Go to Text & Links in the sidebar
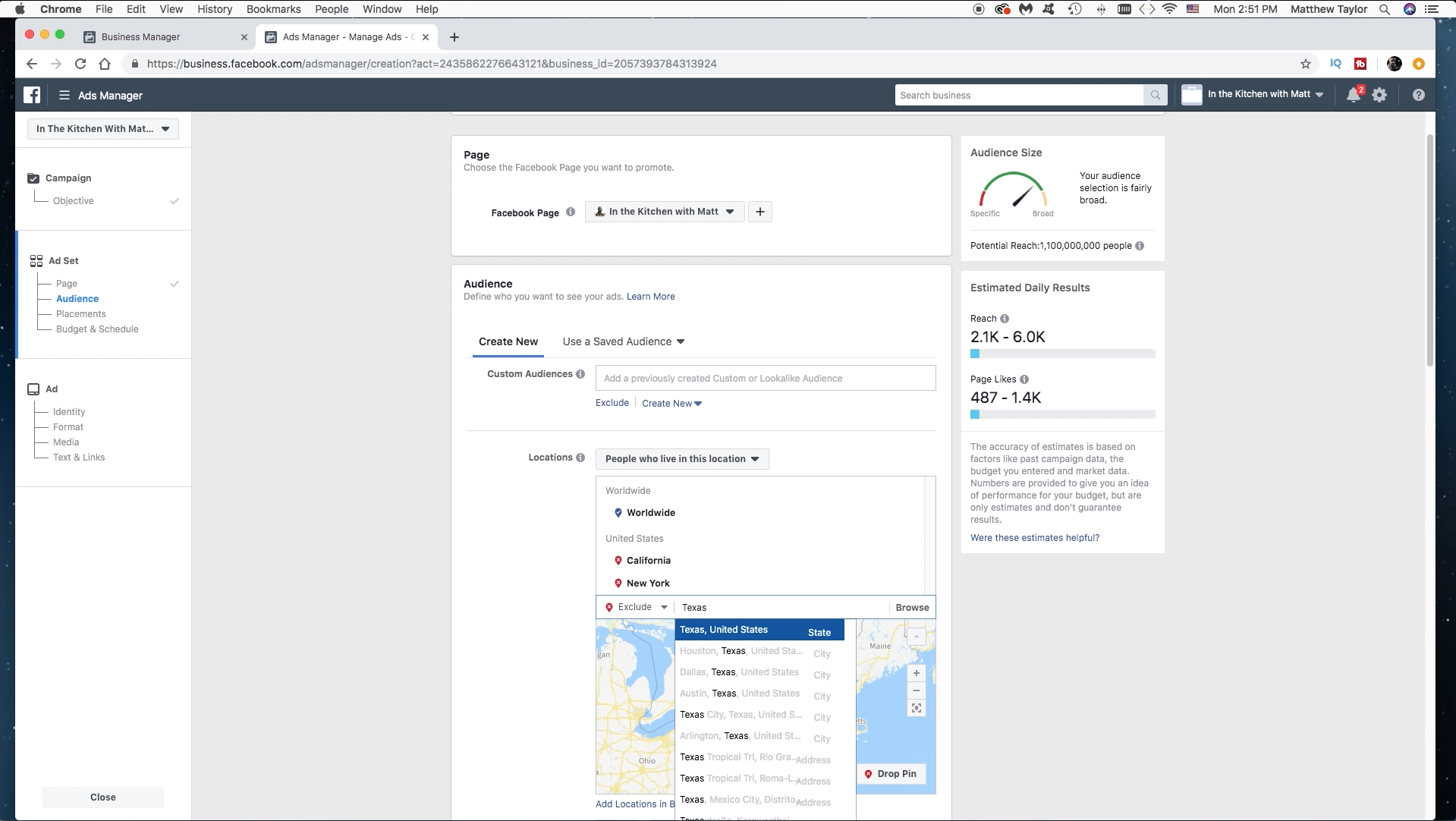 tap(79, 458)
